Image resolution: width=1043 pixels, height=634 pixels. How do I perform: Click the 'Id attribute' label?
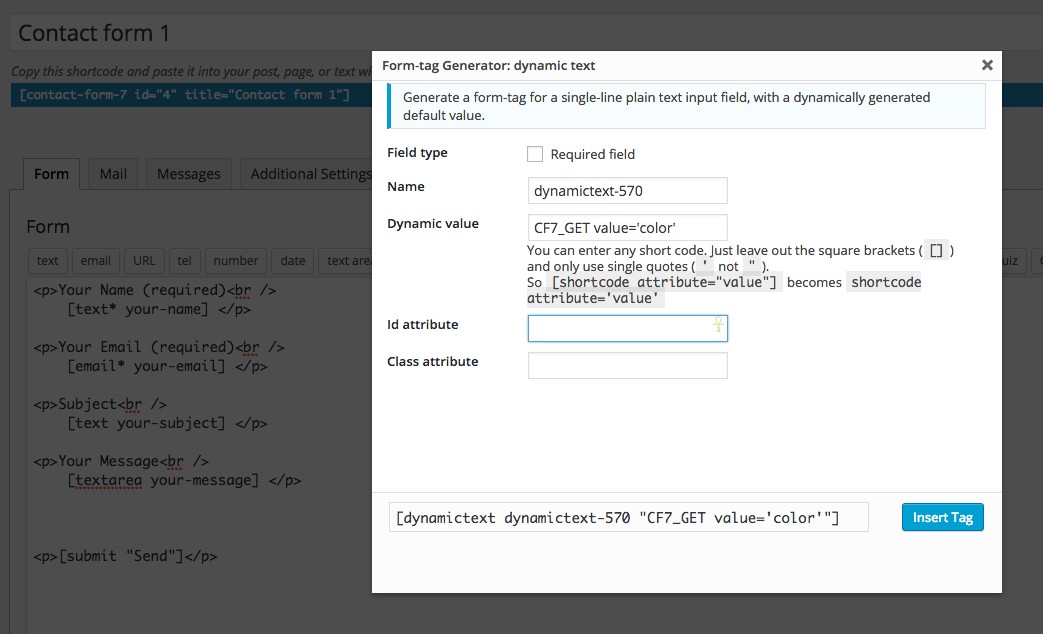[x=422, y=325]
